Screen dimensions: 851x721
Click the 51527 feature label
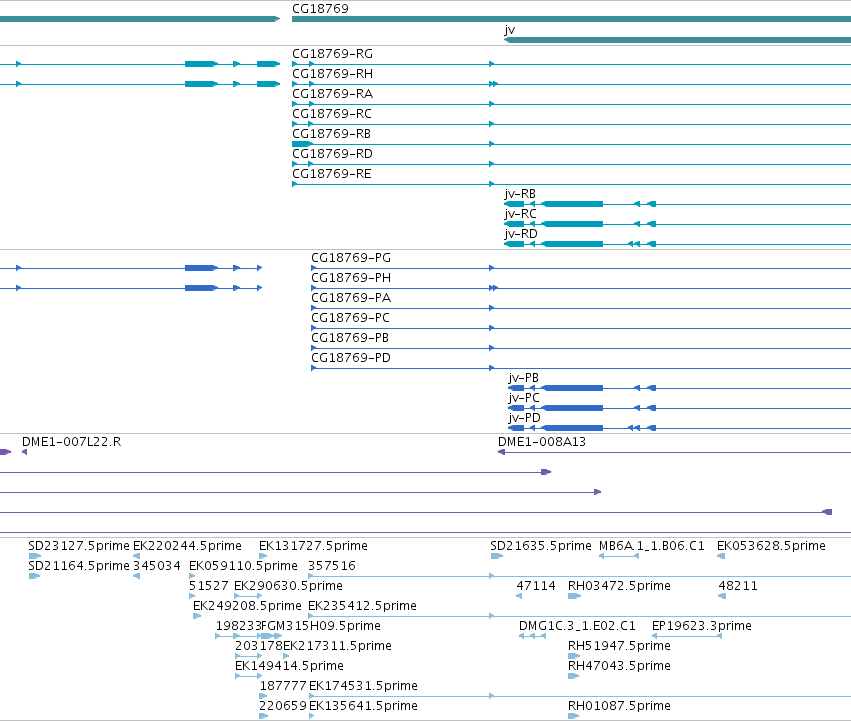point(208,586)
